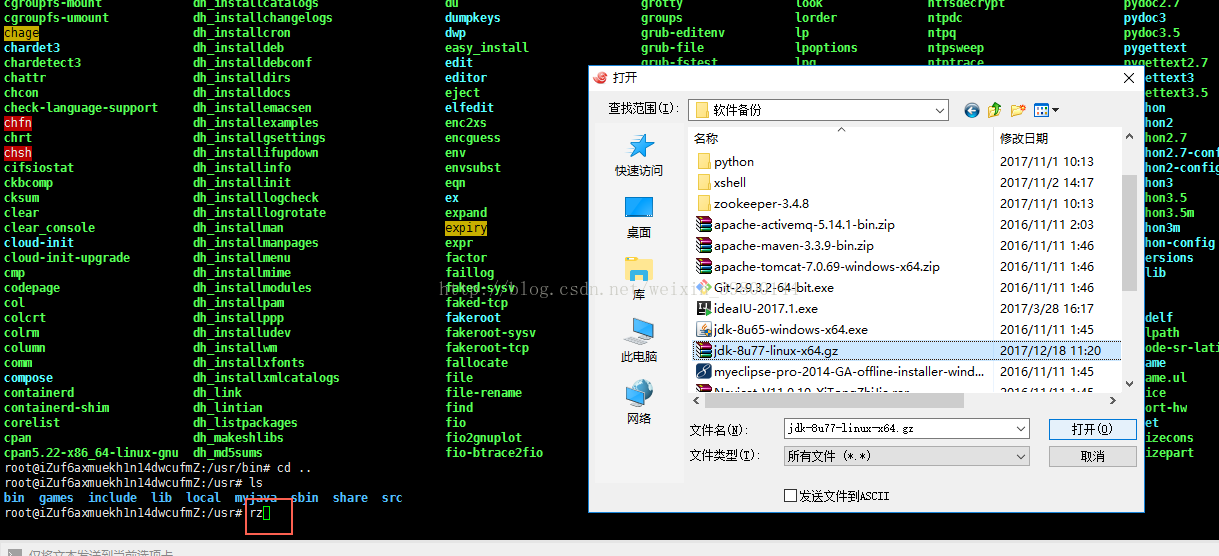The image size is (1219, 556).
Task: Select file name zookeeper-3.4.8 in list
Action: (761, 203)
